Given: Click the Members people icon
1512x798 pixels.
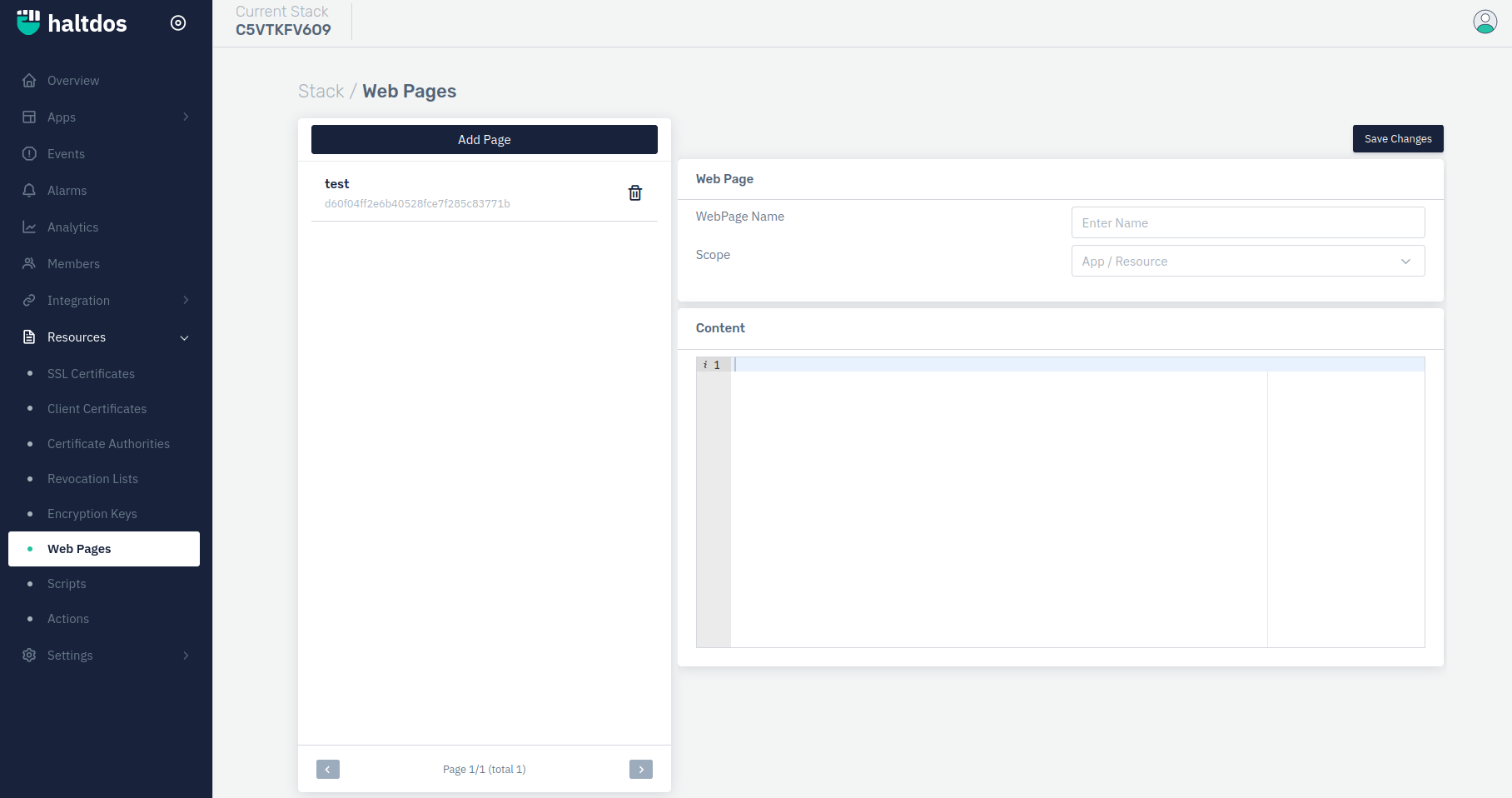Looking at the screenshot, I should [29, 263].
